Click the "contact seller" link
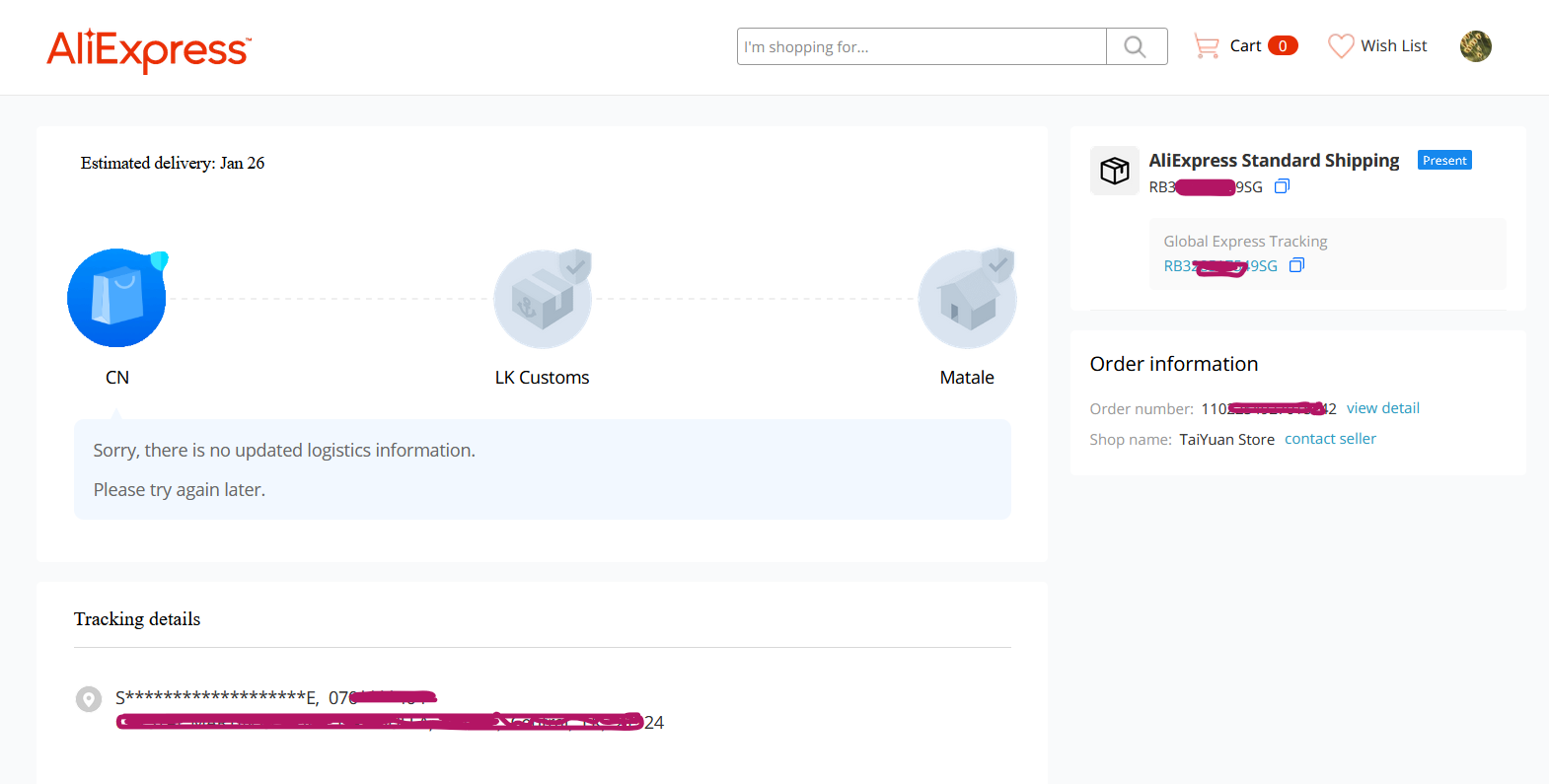The height and width of the screenshot is (784, 1549). coord(1330,439)
